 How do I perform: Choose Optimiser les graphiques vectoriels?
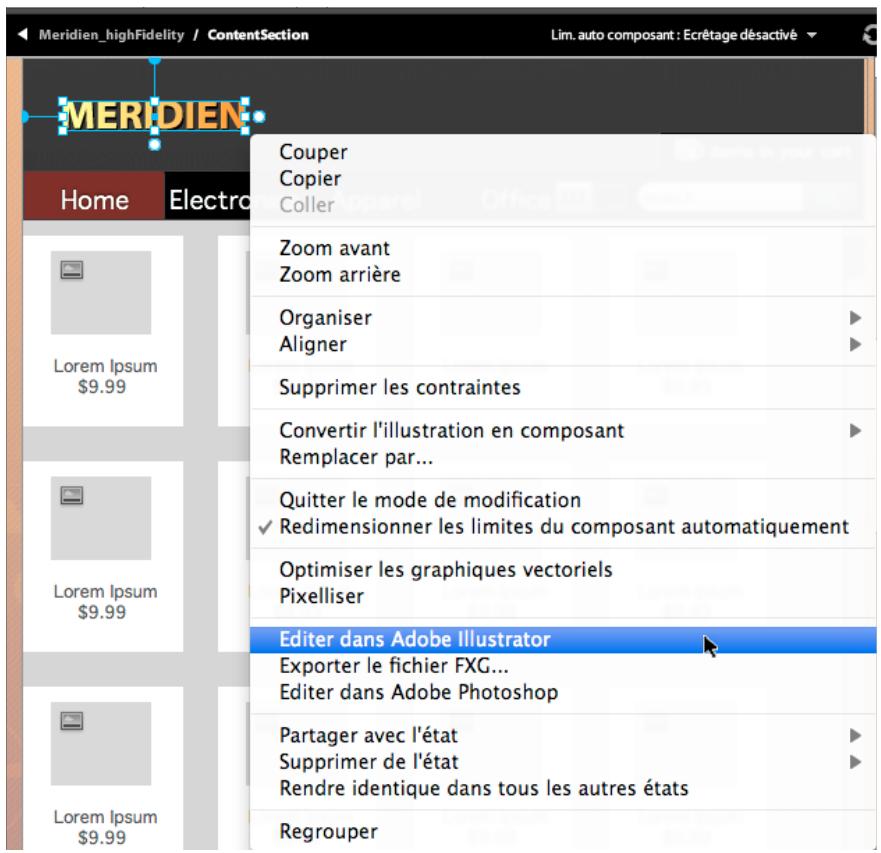point(563,569)
